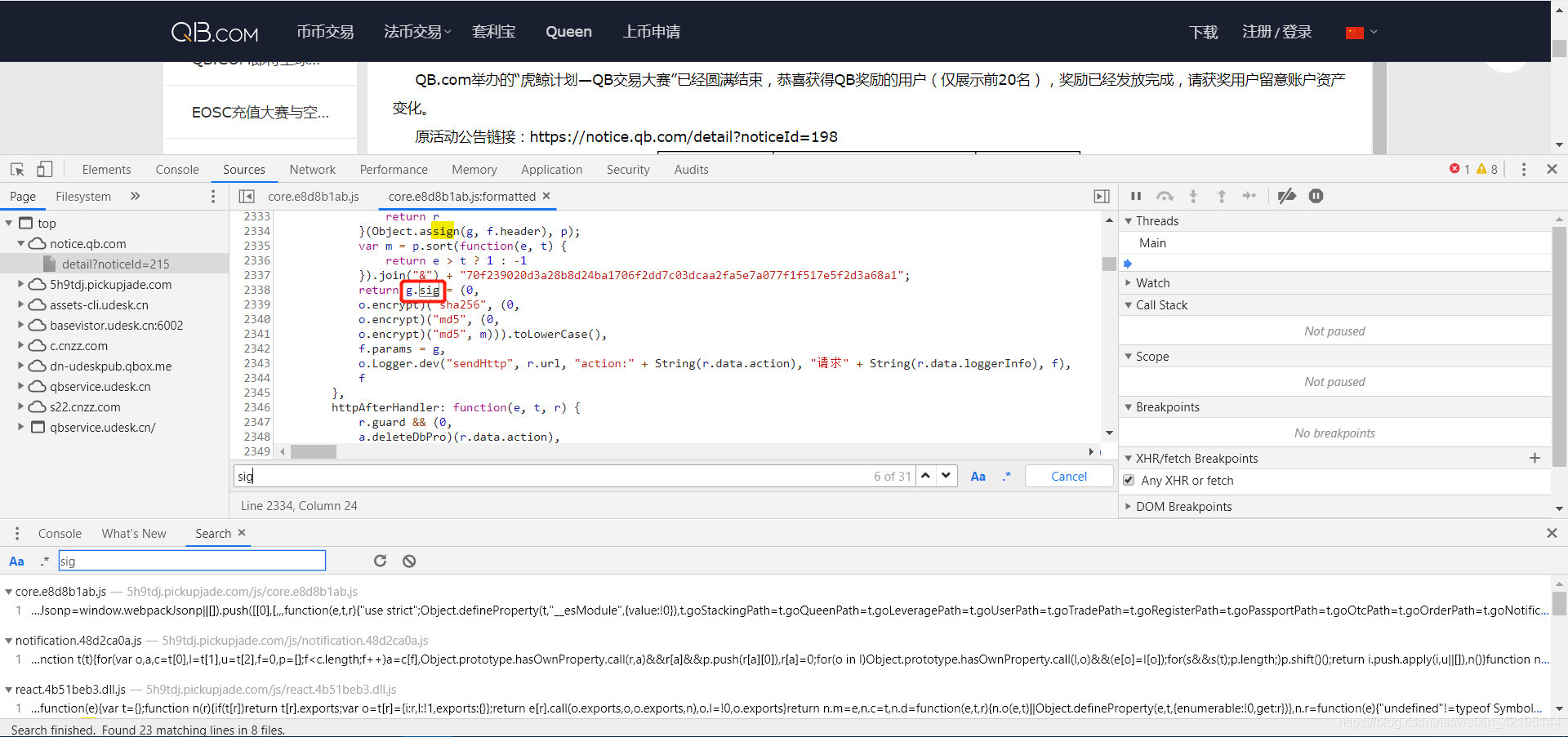The image size is (1568, 737).
Task: Go to previous find match arrow
Action: pos(925,475)
